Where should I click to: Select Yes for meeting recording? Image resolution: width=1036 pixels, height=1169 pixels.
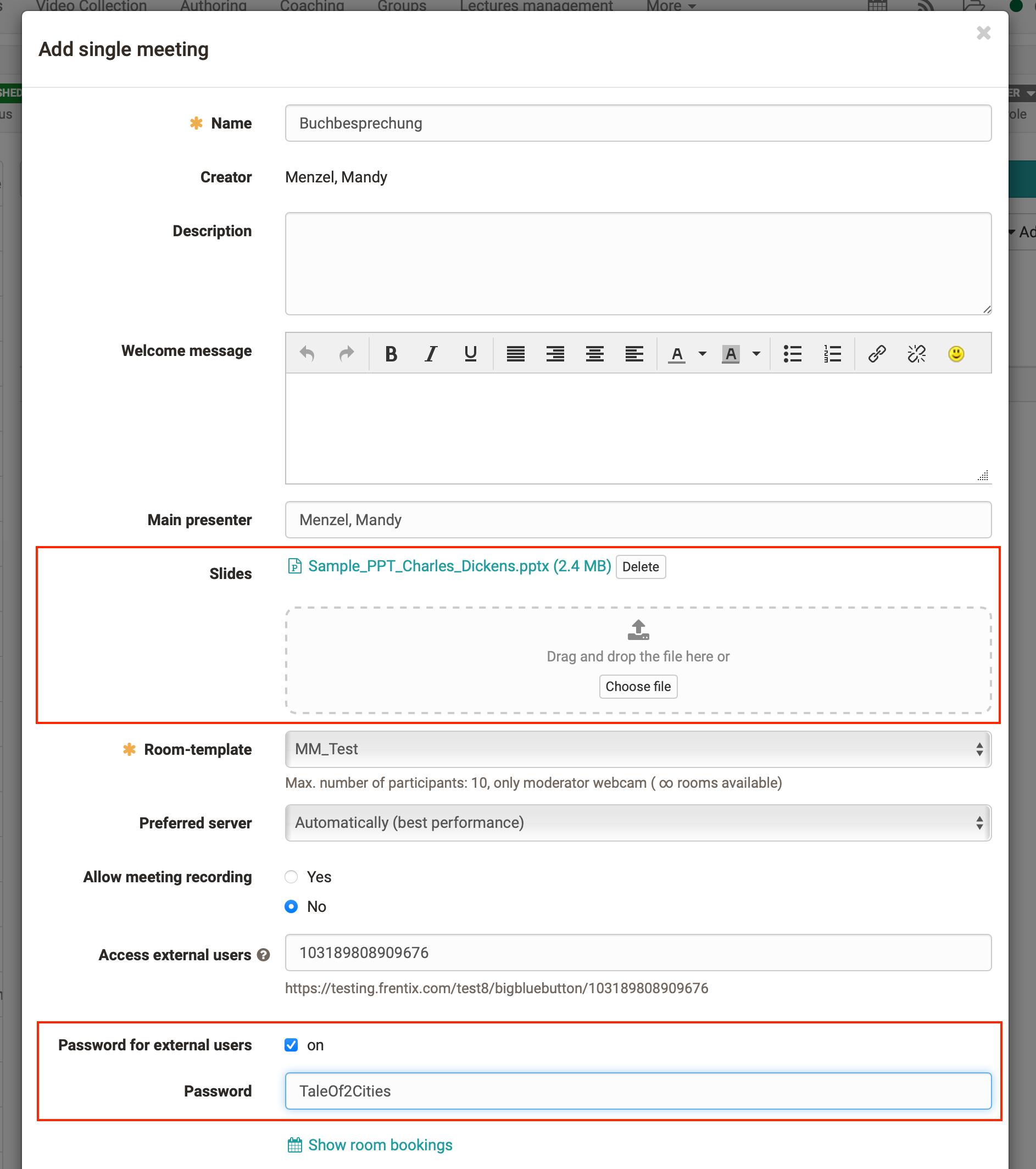pyautogui.click(x=292, y=877)
